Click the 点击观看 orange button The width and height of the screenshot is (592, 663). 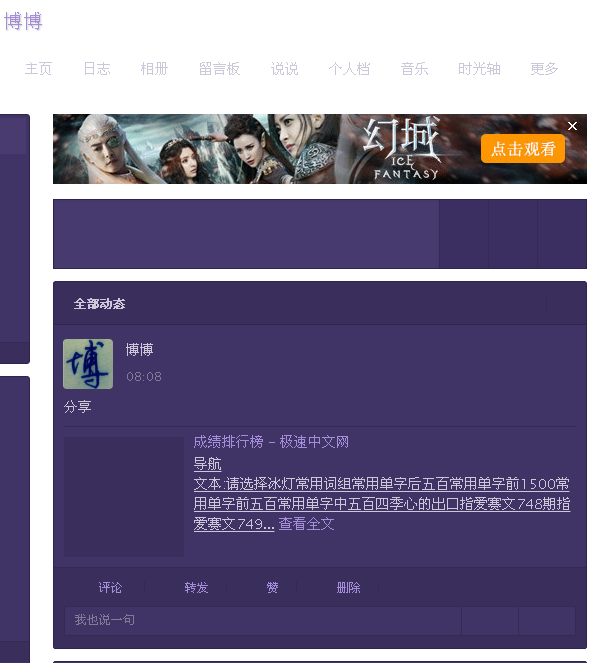[x=523, y=149]
